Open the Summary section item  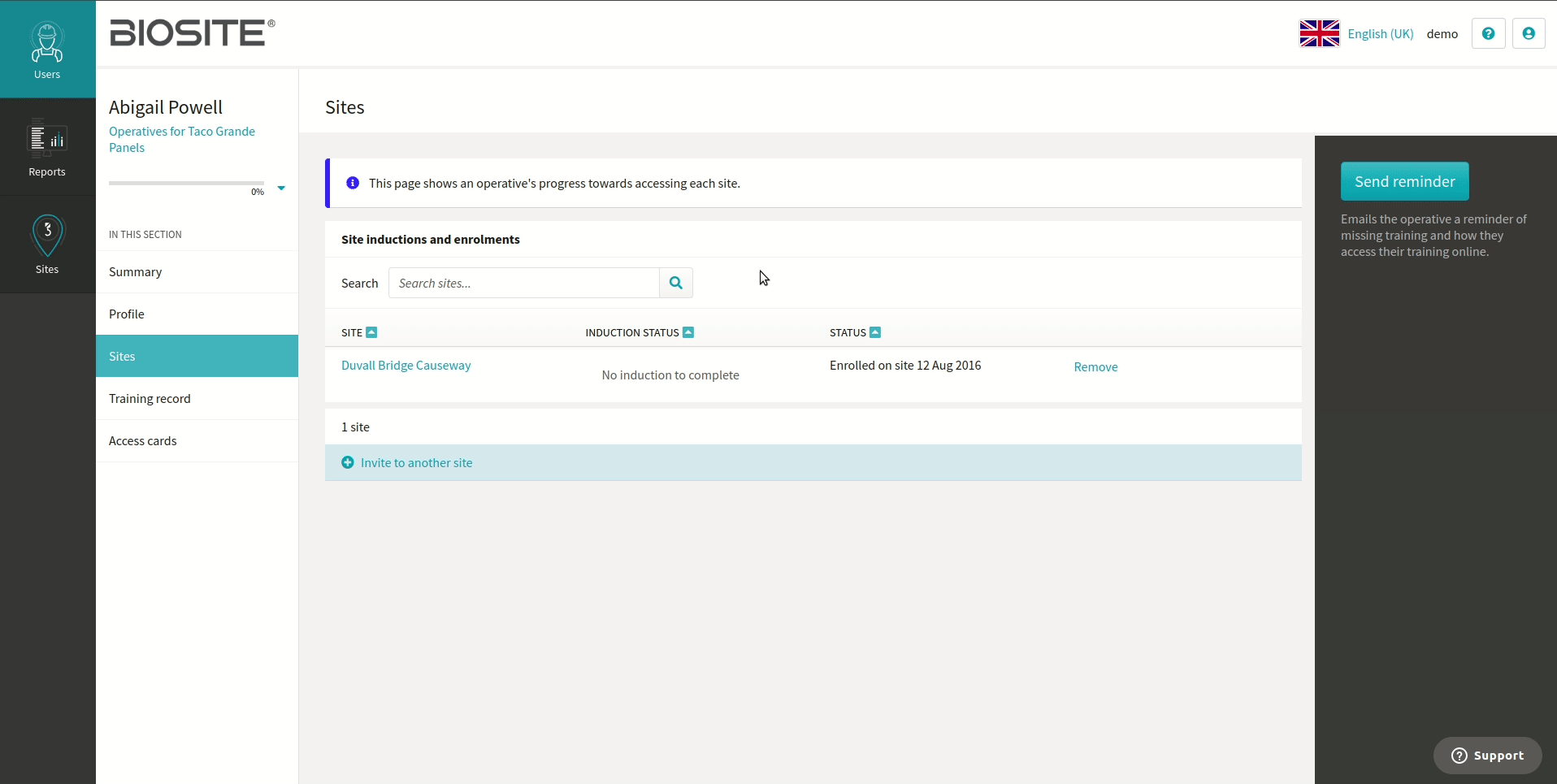tap(135, 272)
